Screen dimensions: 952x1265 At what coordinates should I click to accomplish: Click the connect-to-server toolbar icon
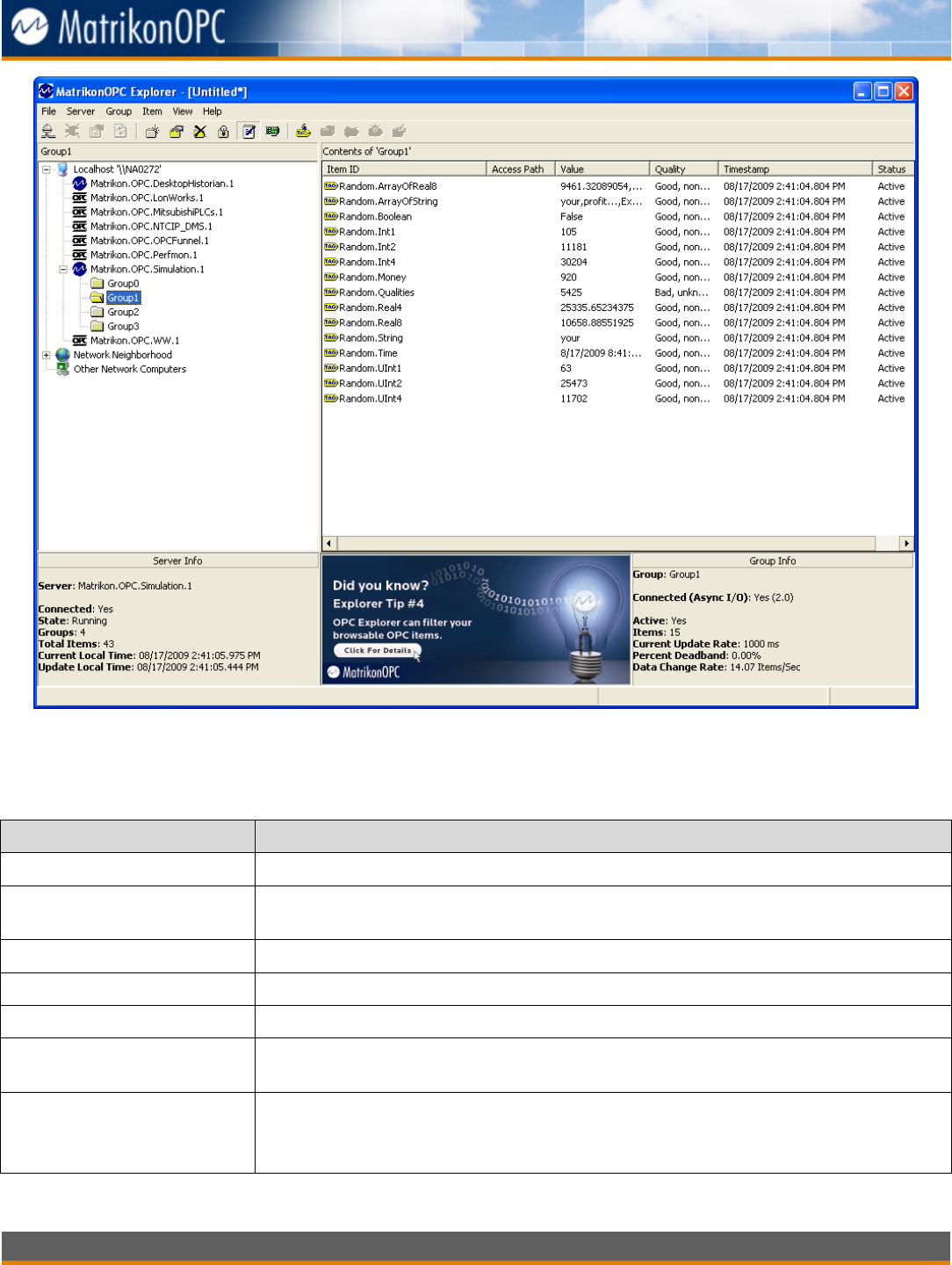coord(48,131)
